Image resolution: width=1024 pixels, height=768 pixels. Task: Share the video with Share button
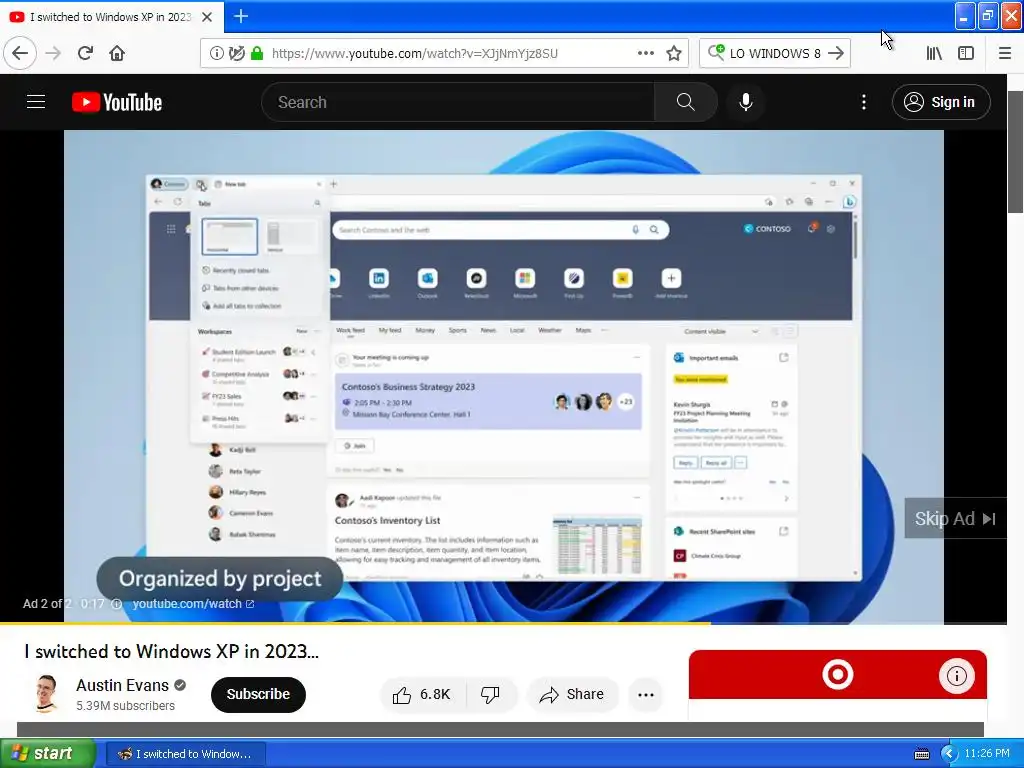(x=572, y=694)
